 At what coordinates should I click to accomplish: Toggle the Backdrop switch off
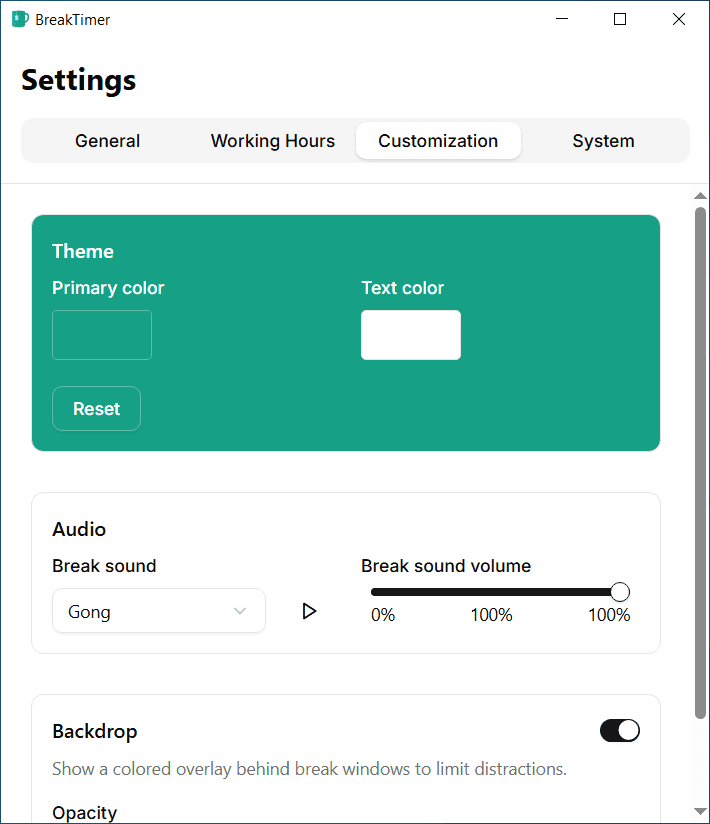pyautogui.click(x=619, y=731)
